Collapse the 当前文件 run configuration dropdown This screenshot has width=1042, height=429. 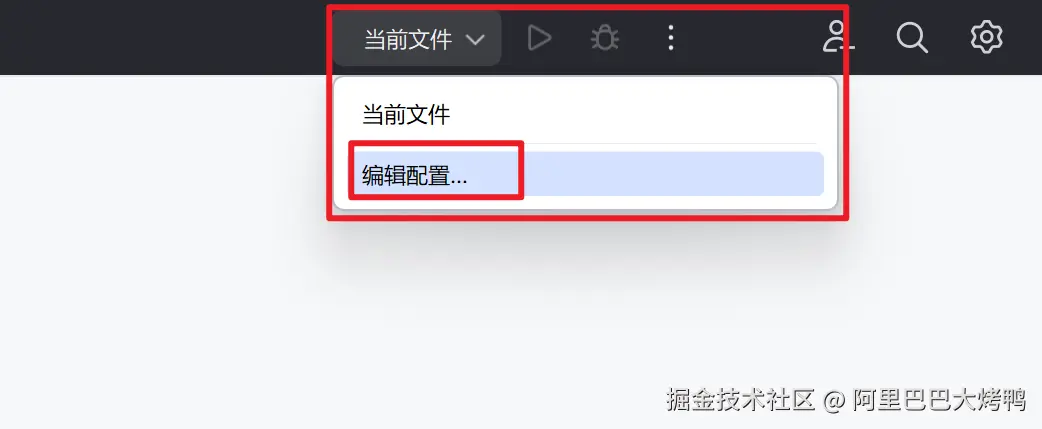tap(417, 39)
